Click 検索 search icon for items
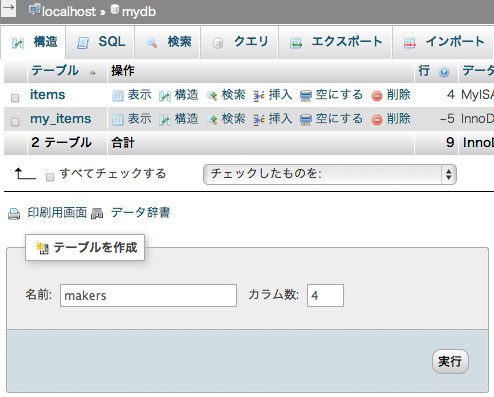Viewport: 494px width, 397px height. (x=212, y=96)
